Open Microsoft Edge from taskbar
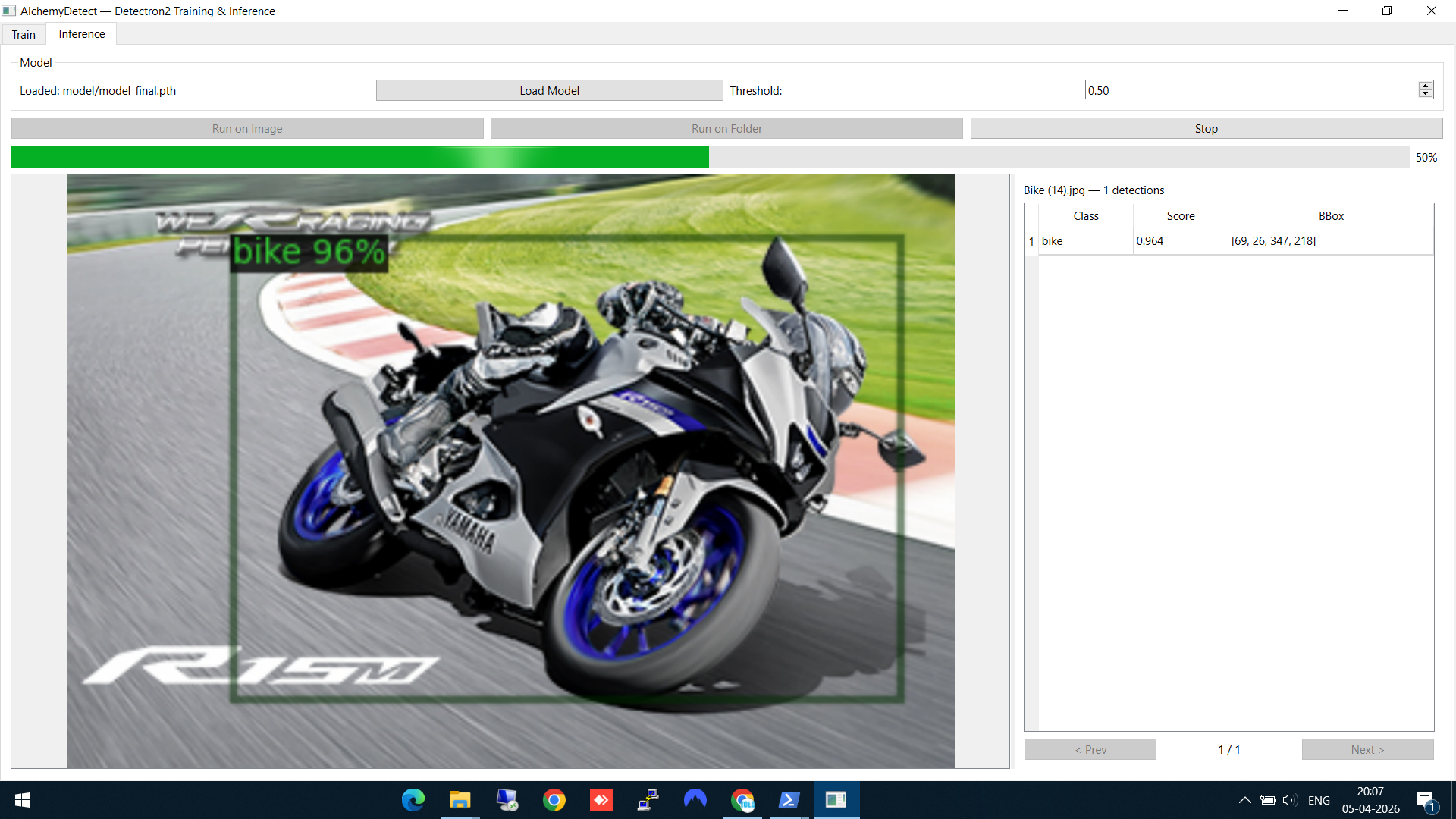Viewport: 1456px width, 819px height. pos(413,800)
